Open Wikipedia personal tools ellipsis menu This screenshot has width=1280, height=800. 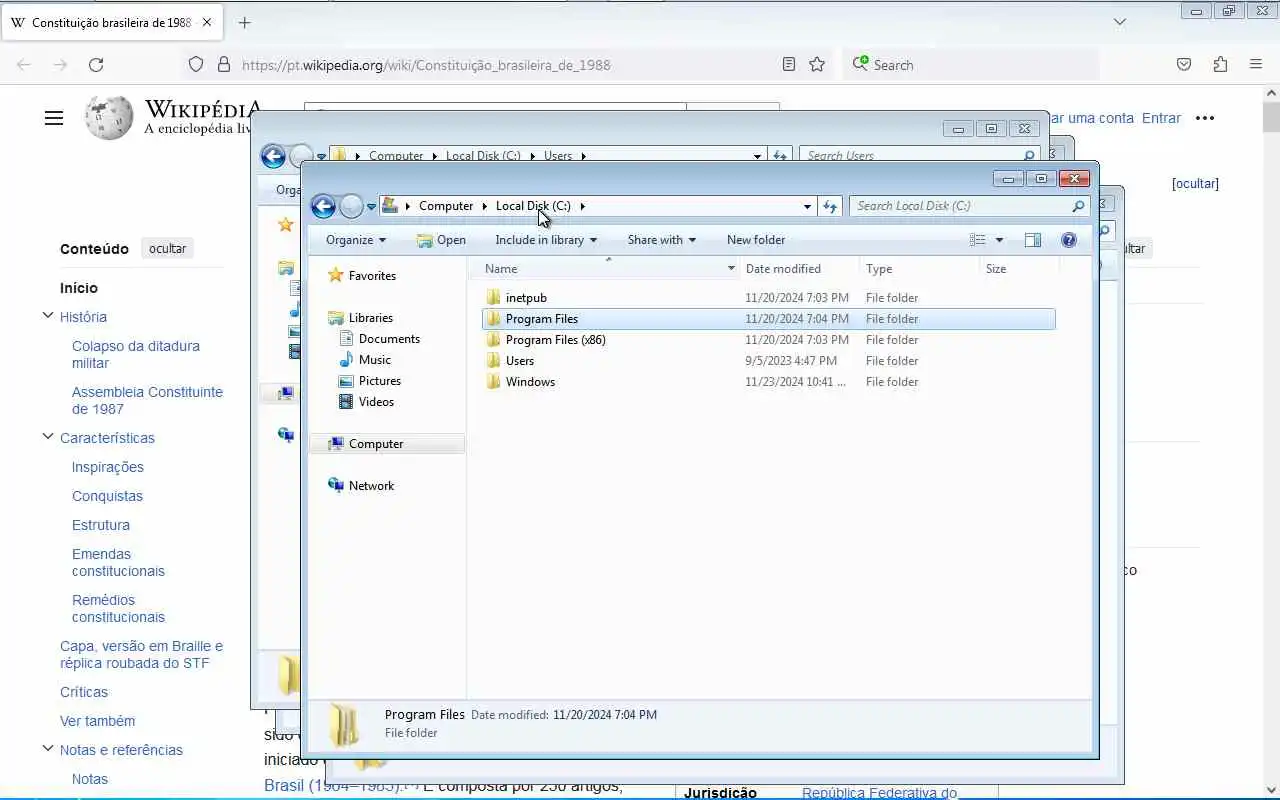(1205, 118)
